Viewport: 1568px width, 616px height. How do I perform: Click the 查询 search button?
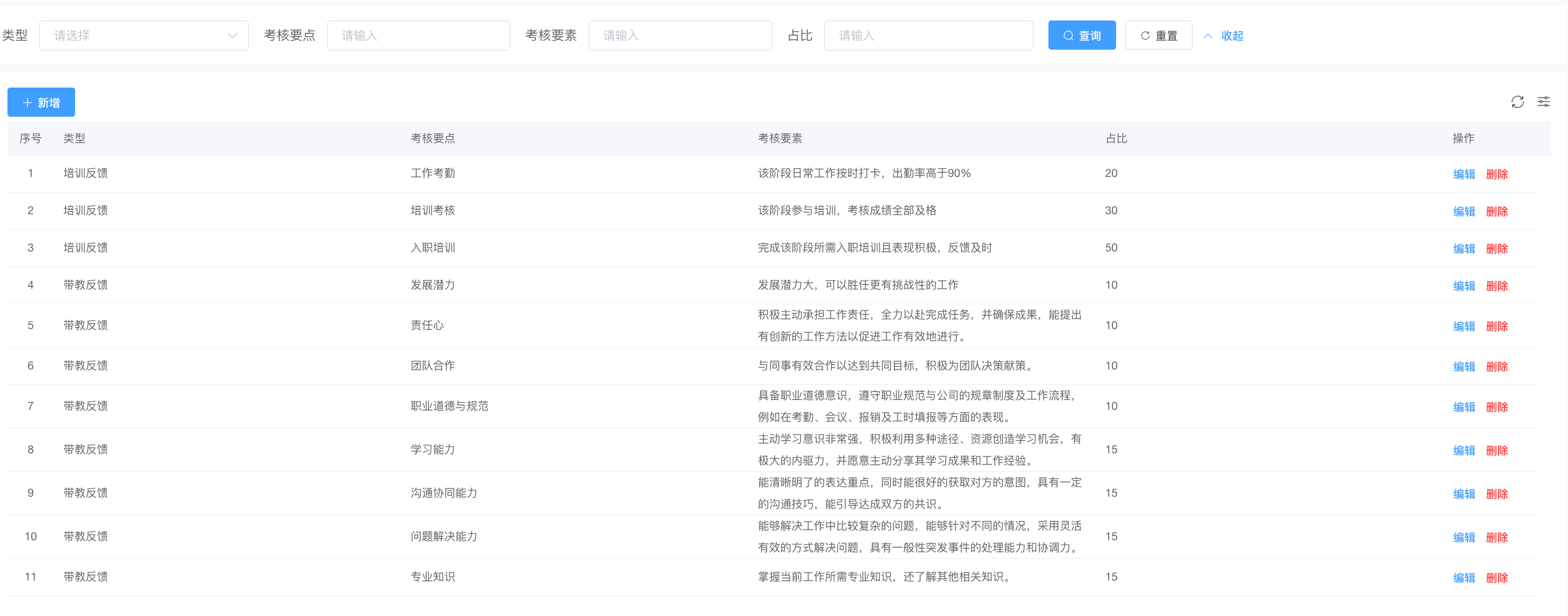(1081, 35)
